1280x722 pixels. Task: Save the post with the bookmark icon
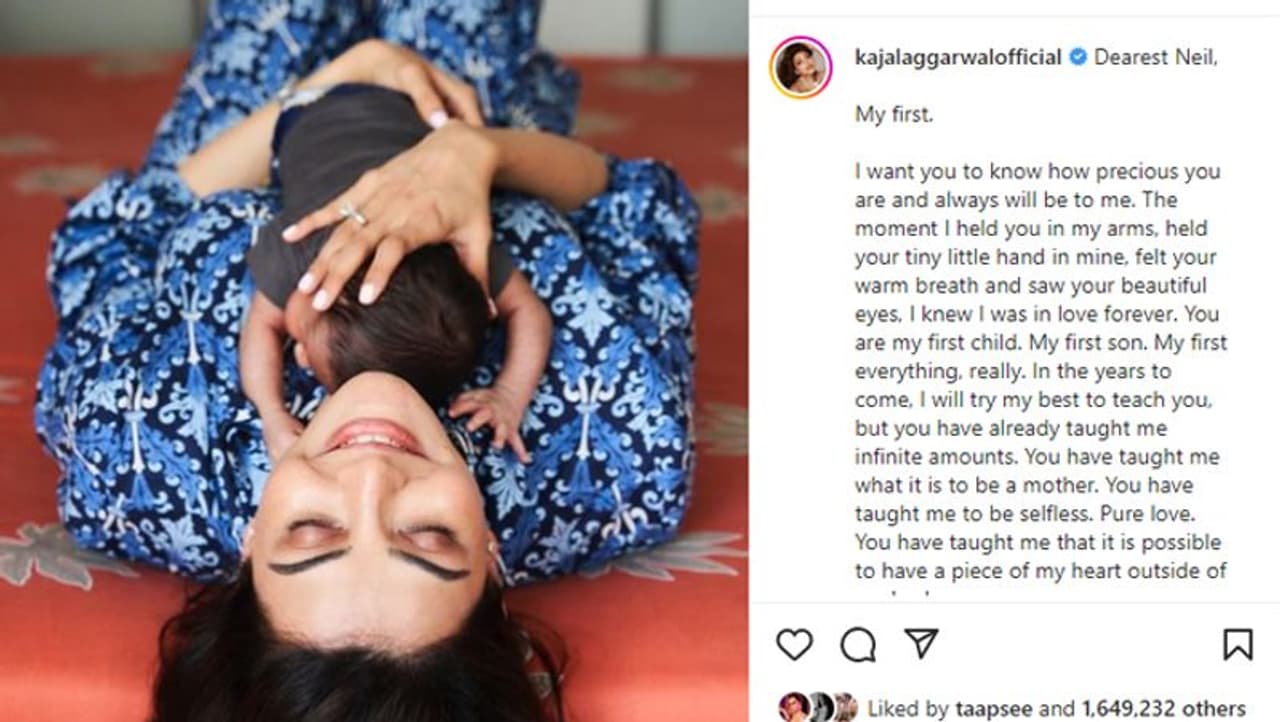click(1238, 645)
